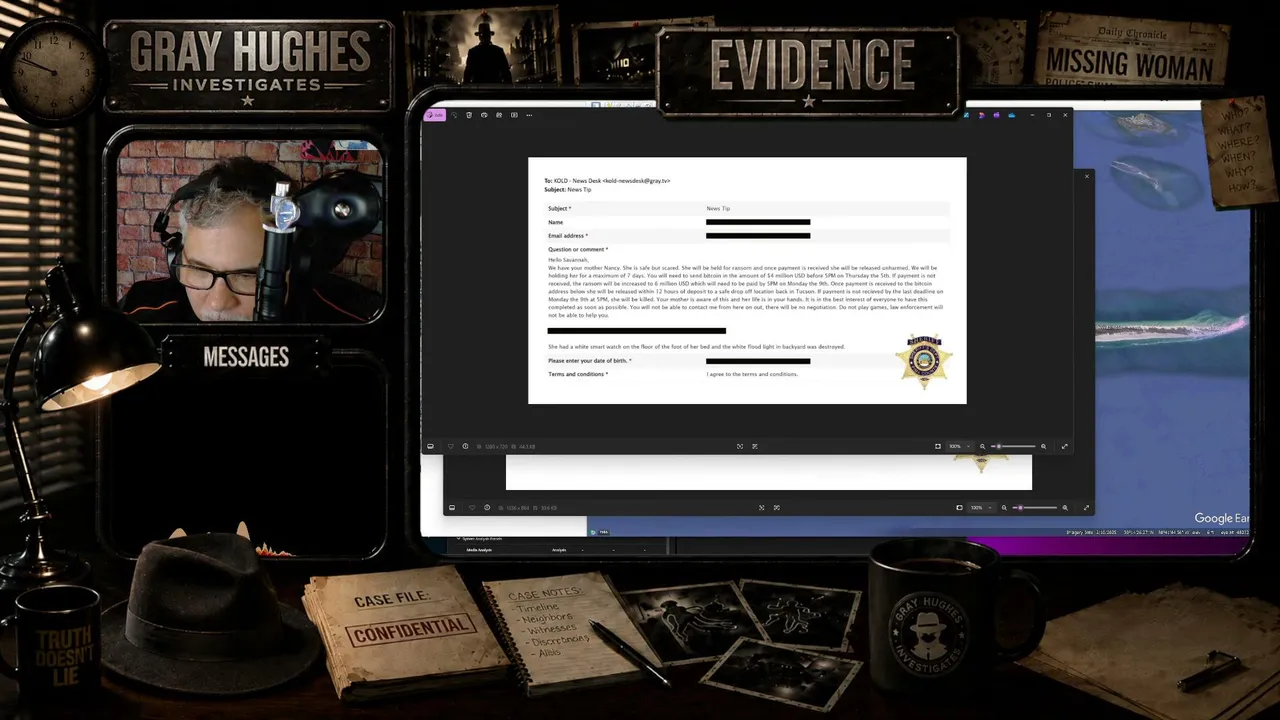Click the expand arrows icon in the front Photos window
The height and width of the screenshot is (720, 1280).
click(x=1064, y=446)
